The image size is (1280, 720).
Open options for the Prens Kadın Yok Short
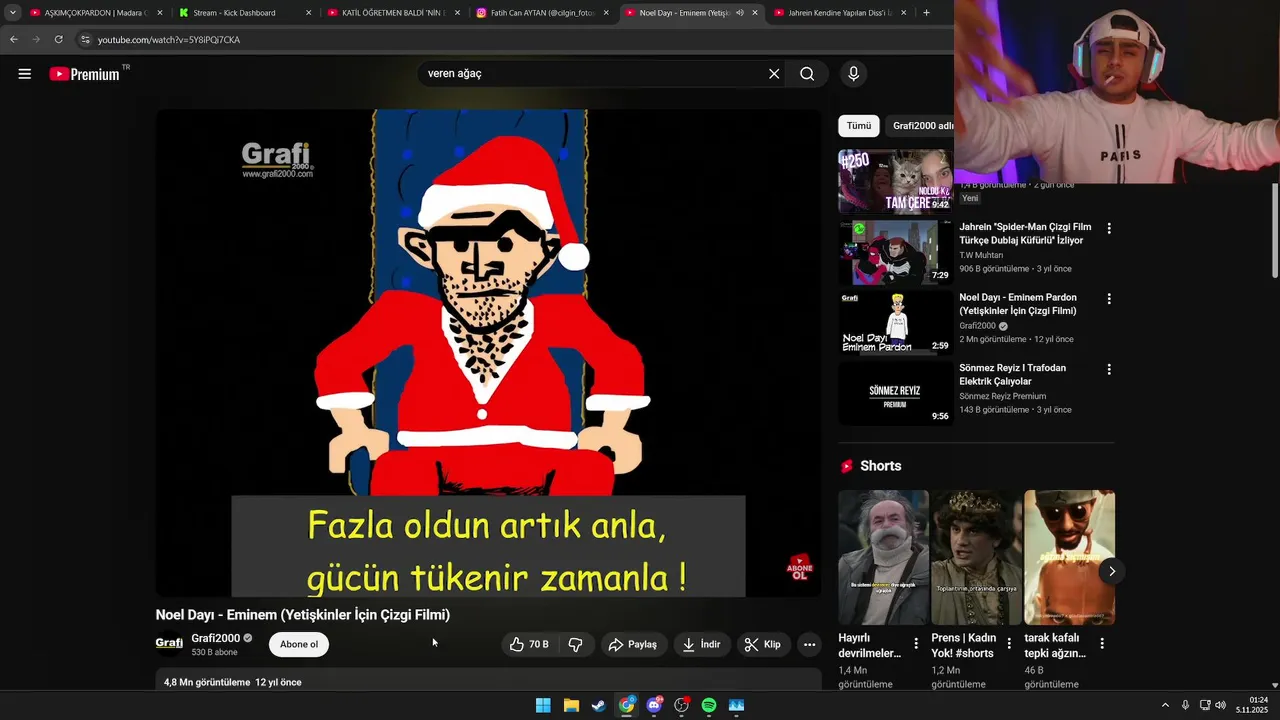point(1008,644)
